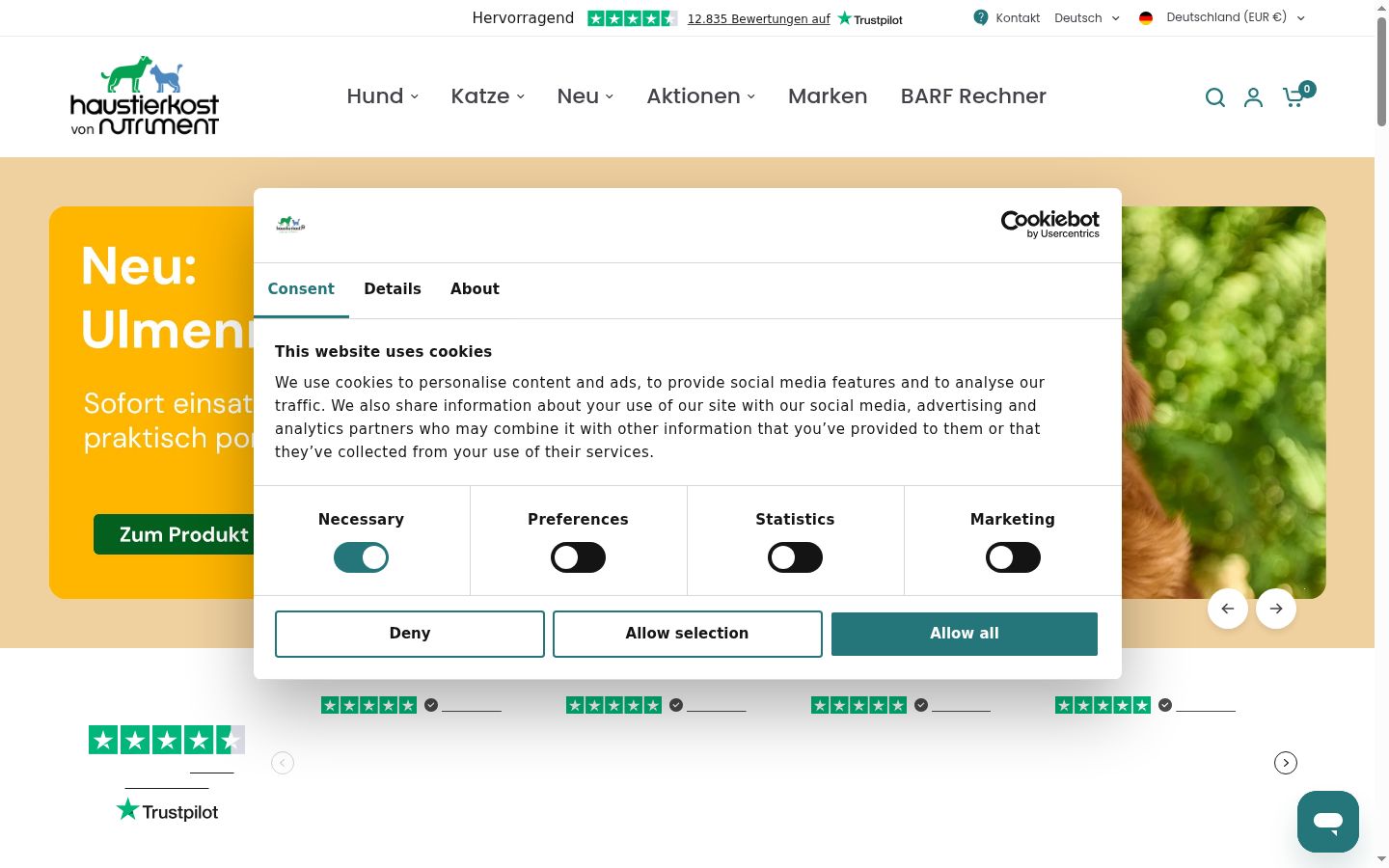Viewport: 1389px width, 868px height.
Task: Open the BARF Rechner page
Action: 973,96
